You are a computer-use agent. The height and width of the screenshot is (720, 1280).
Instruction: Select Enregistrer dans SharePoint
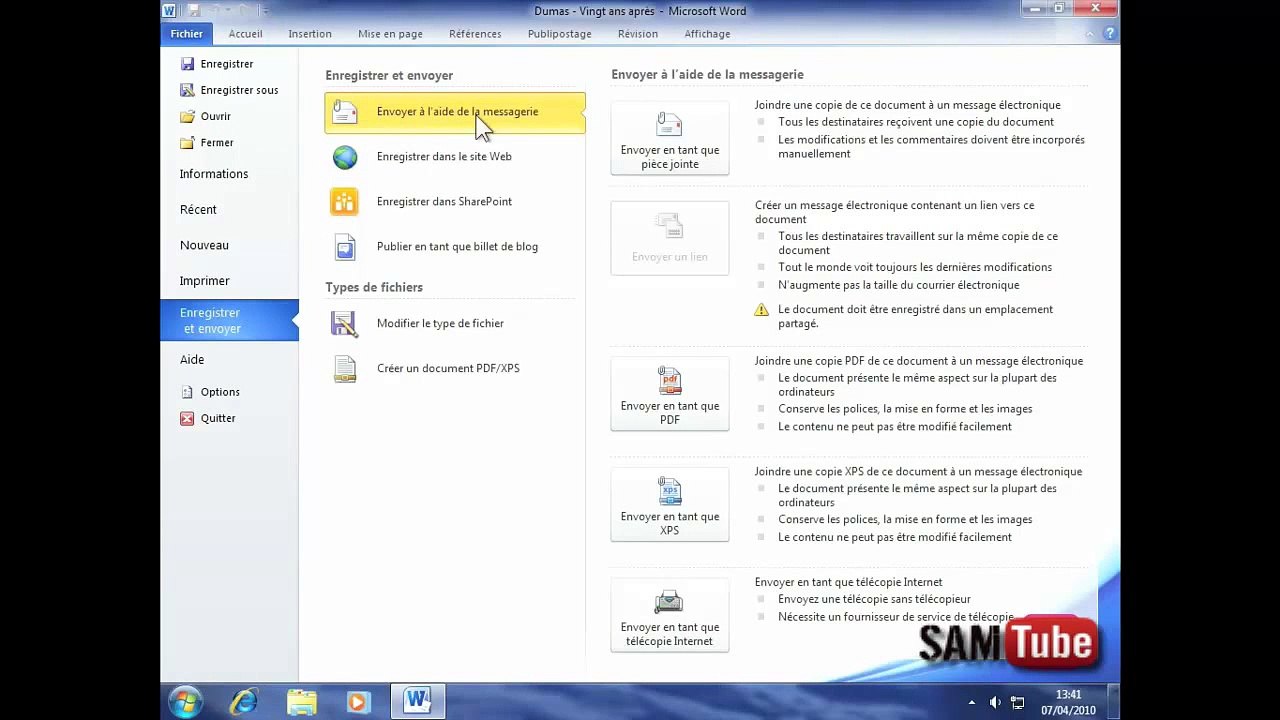455,202
